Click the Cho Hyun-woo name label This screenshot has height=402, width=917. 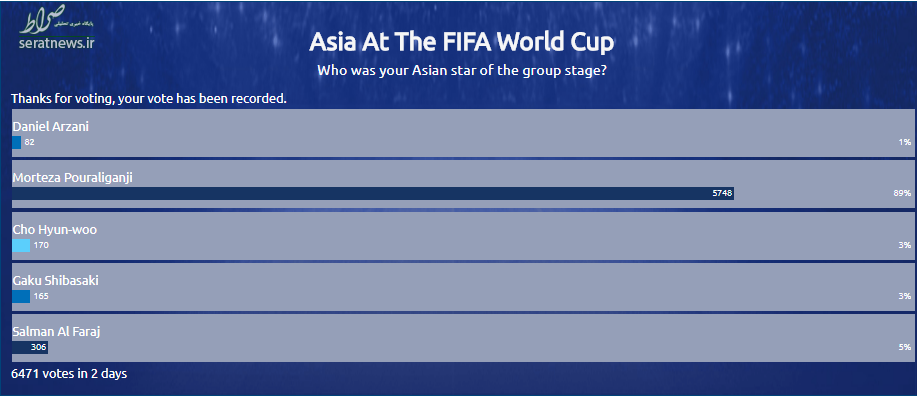[x=54, y=230]
